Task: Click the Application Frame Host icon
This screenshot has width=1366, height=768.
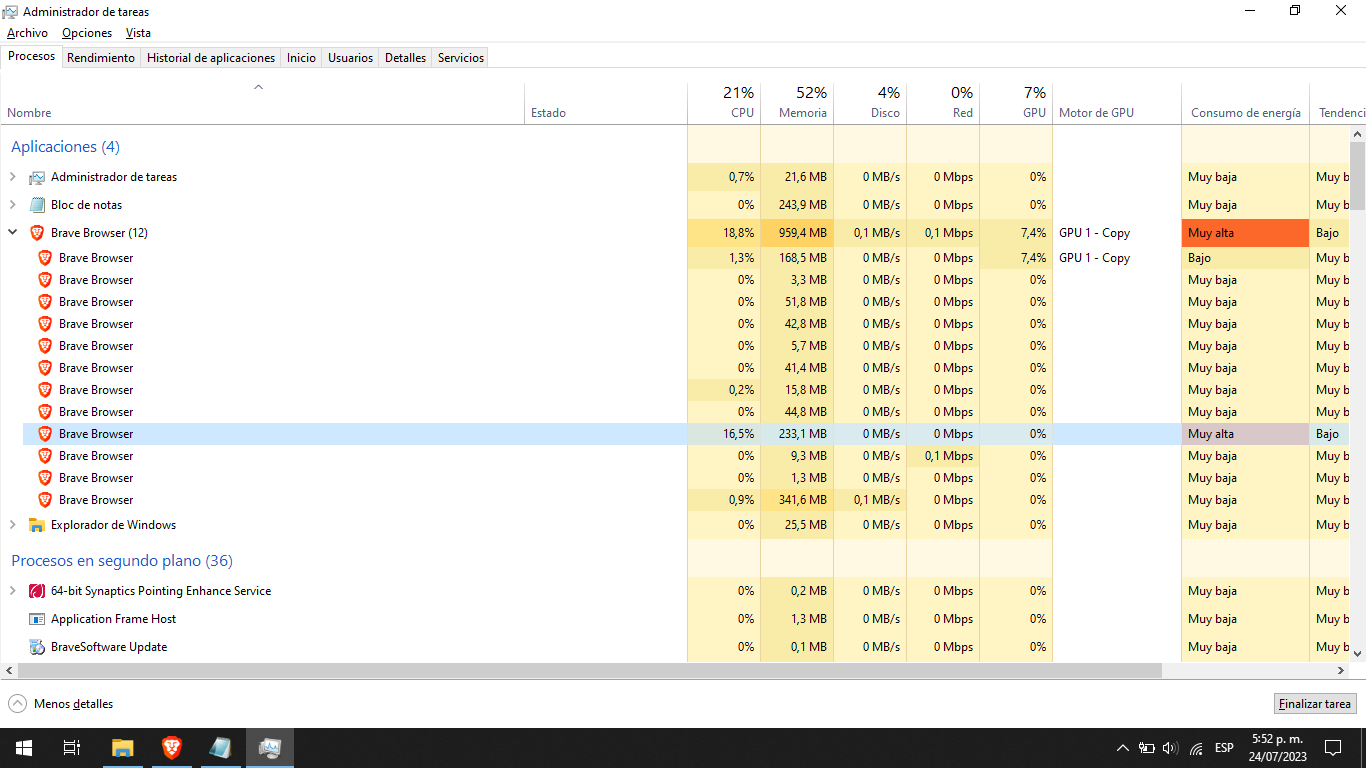Action: click(37, 619)
